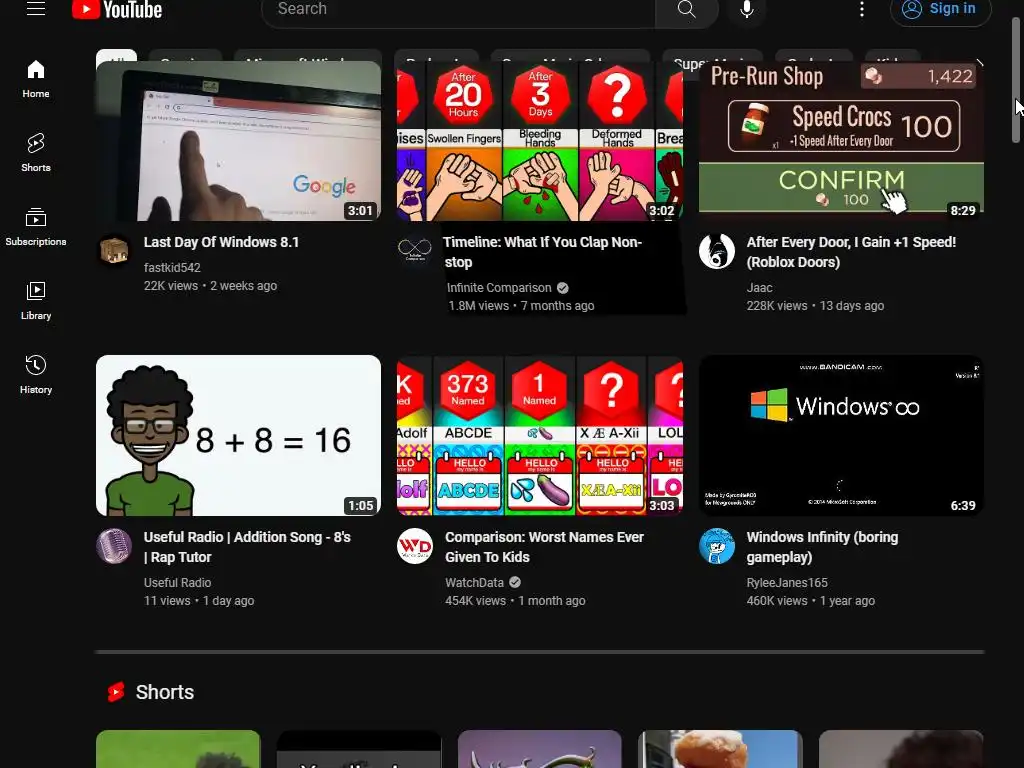Screen dimensions: 1024x768
Task: Go to Home in sidebar
Action: tap(36, 79)
